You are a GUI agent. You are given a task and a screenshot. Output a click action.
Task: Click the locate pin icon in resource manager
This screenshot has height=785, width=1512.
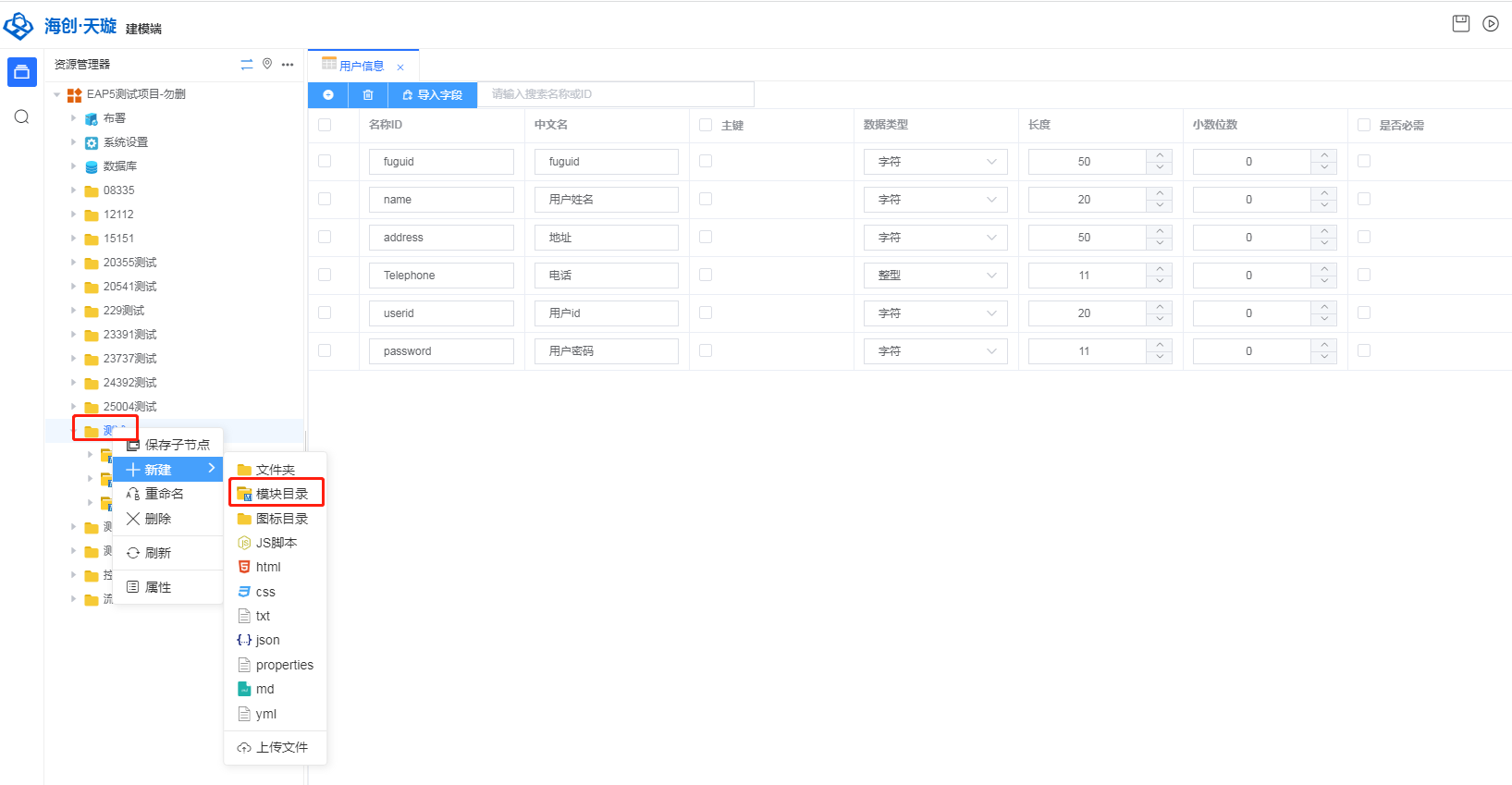(x=267, y=64)
